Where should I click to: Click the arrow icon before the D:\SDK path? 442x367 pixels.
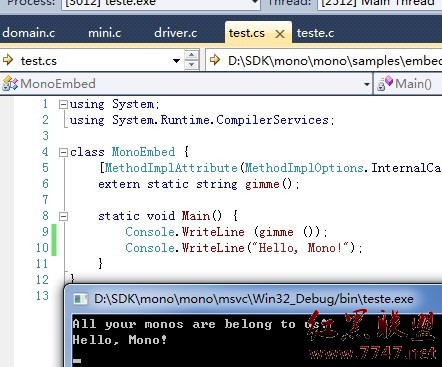(x=215, y=60)
